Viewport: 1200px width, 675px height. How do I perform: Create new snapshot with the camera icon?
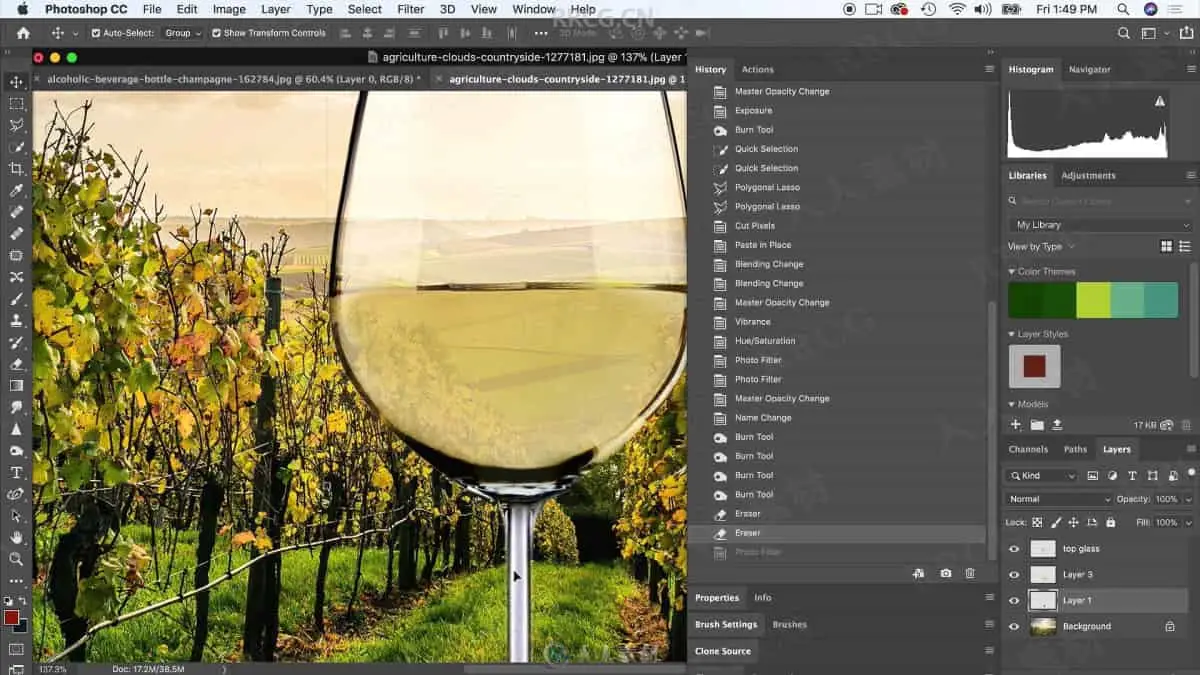tap(945, 573)
